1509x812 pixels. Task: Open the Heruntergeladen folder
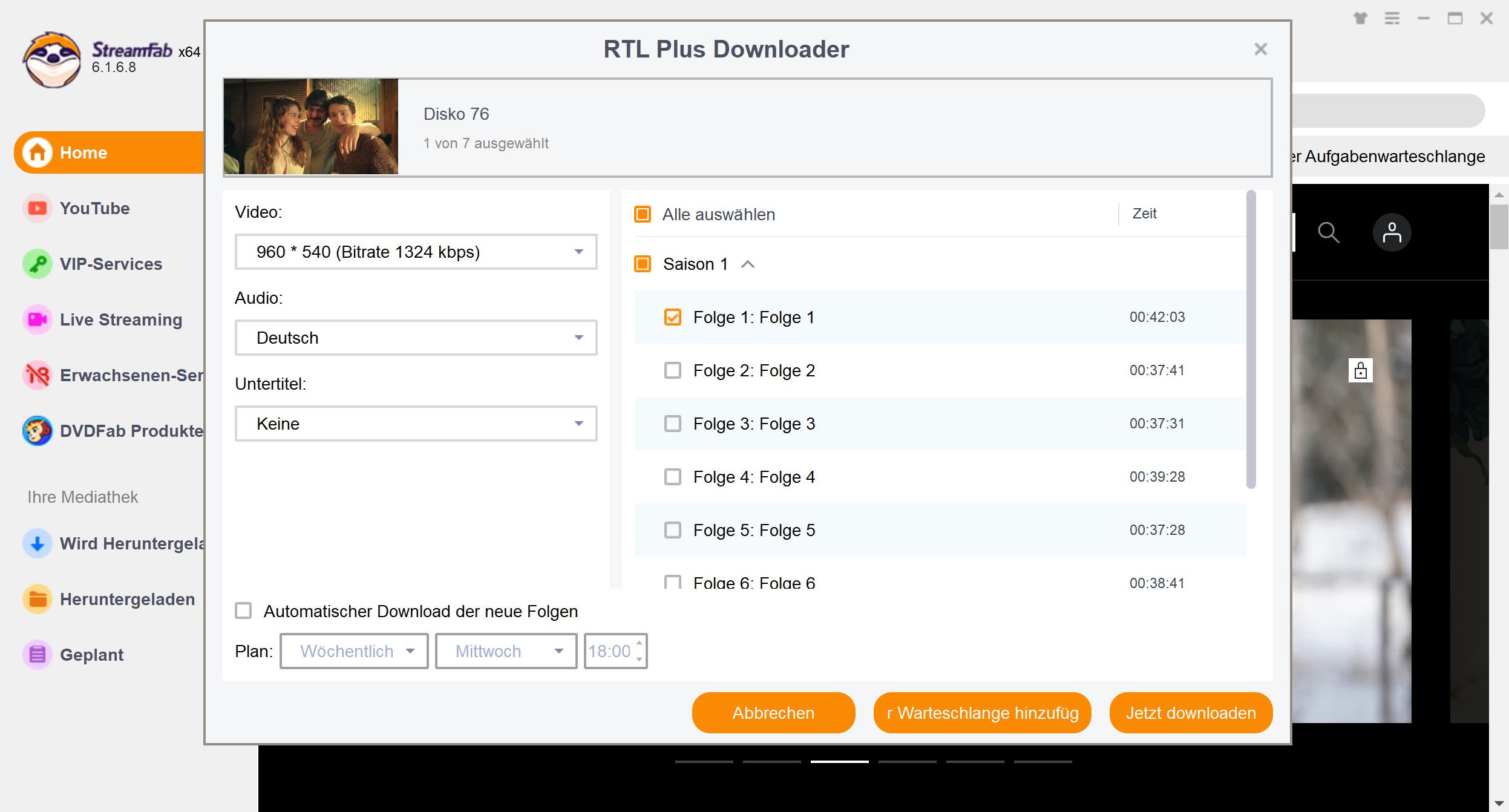point(110,599)
